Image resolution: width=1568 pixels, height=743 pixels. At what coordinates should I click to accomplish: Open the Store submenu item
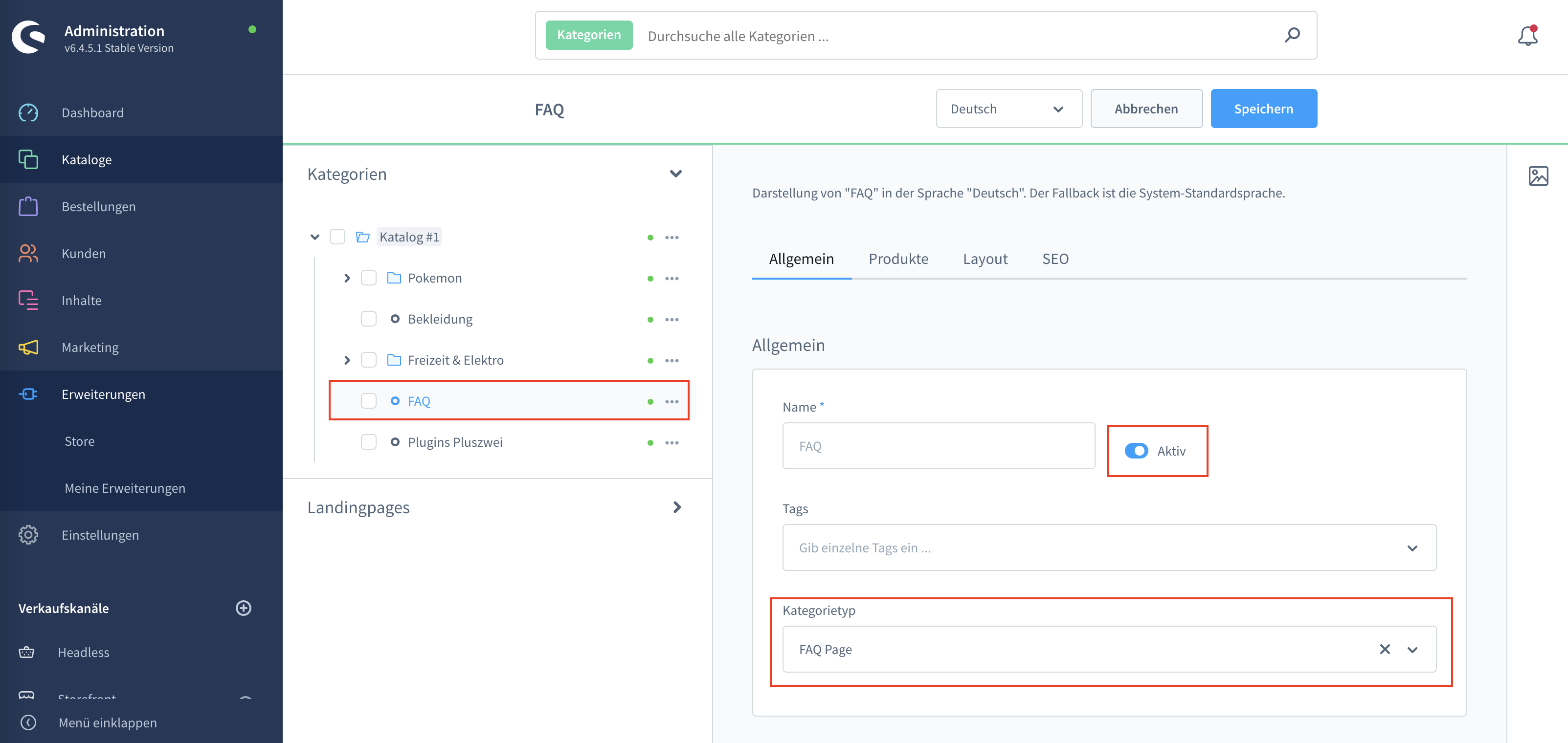(79, 440)
